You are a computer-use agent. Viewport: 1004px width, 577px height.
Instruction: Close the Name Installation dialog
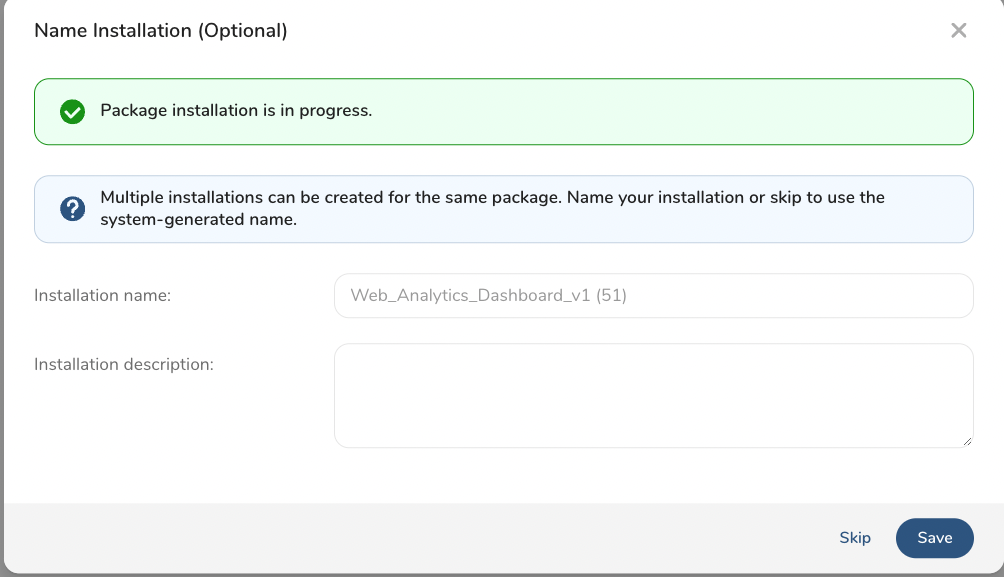958,31
